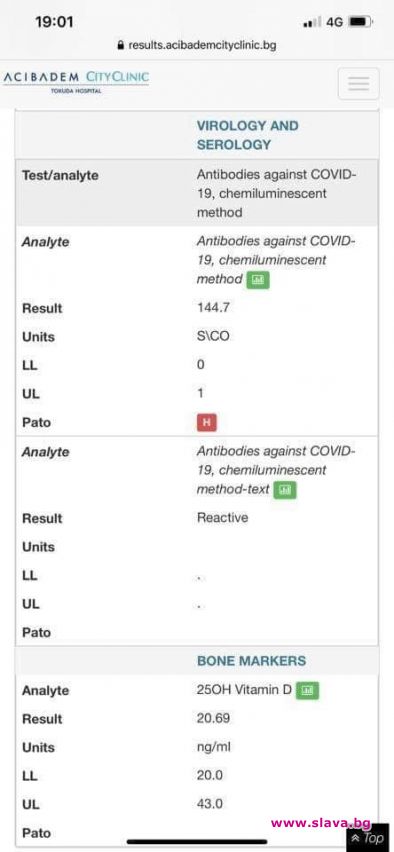Screen dimensions: 394x852
Task: Click the Reactive result text
Action: (222, 517)
